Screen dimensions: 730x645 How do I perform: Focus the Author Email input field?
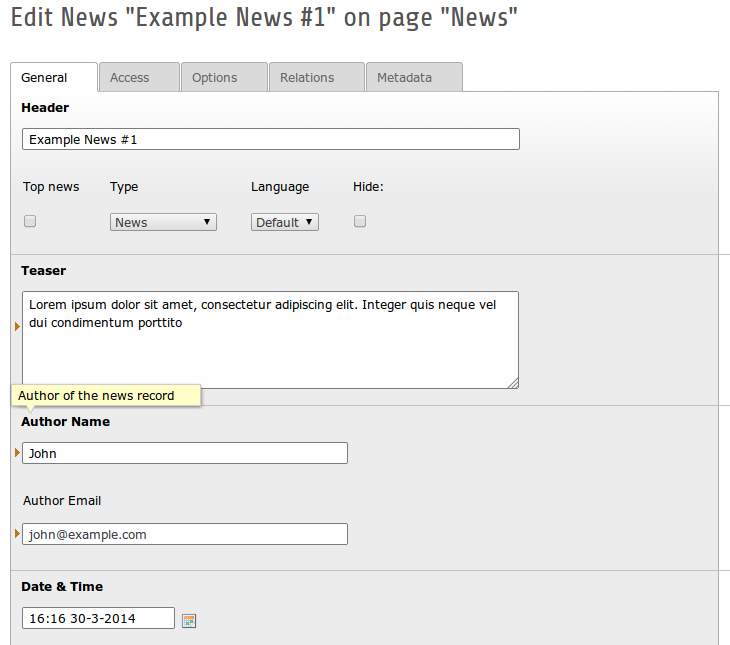tap(185, 534)
